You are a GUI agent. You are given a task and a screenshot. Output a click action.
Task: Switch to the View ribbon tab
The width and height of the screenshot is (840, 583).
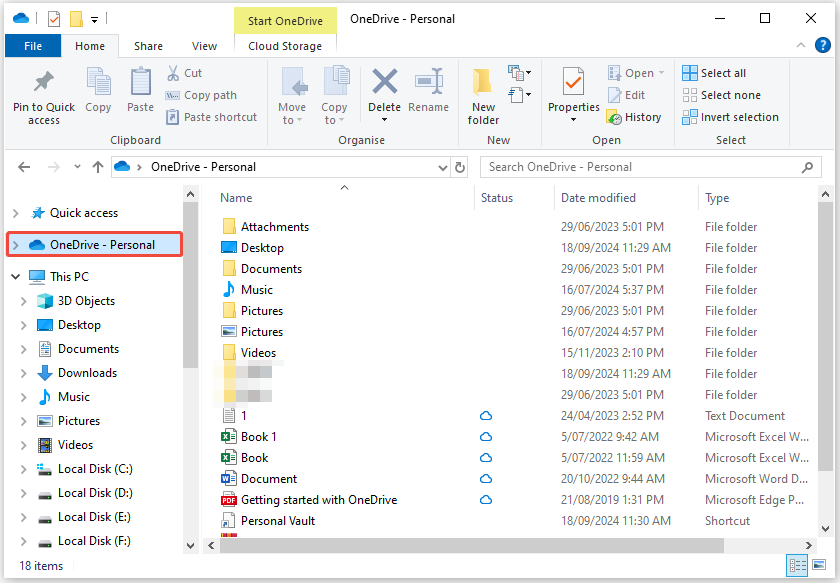(x=204, y=45)
